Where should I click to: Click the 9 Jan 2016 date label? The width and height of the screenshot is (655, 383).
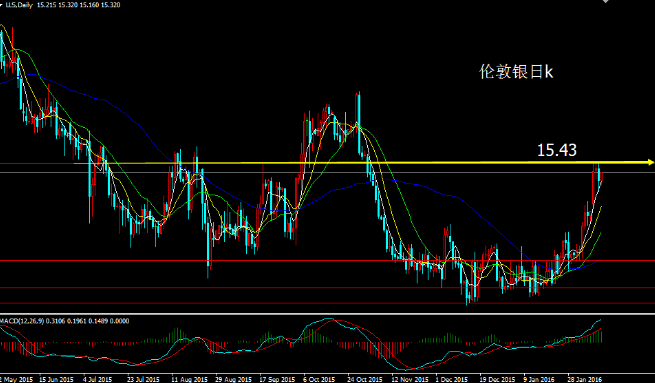click(539, 379)
